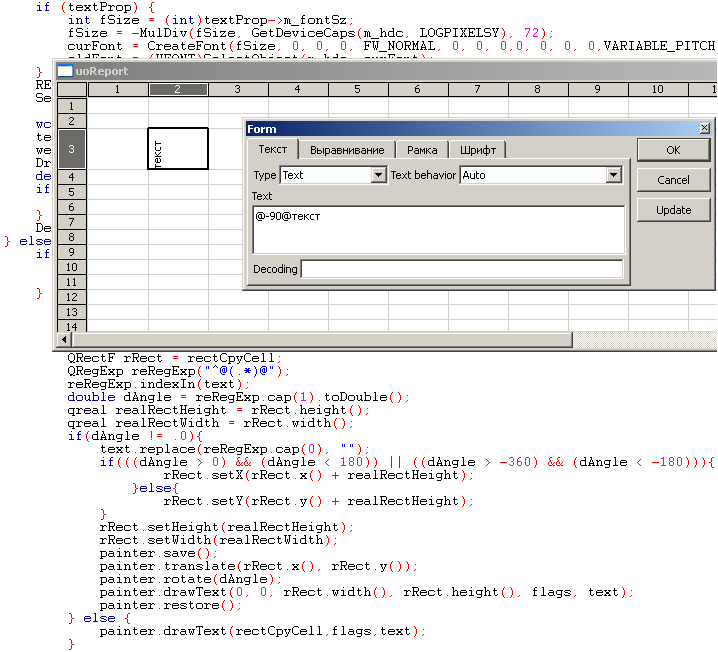This screenshot has height=652, width=718.
Task: Switch to the Выравнивание tab
Action: coord(346,150)
